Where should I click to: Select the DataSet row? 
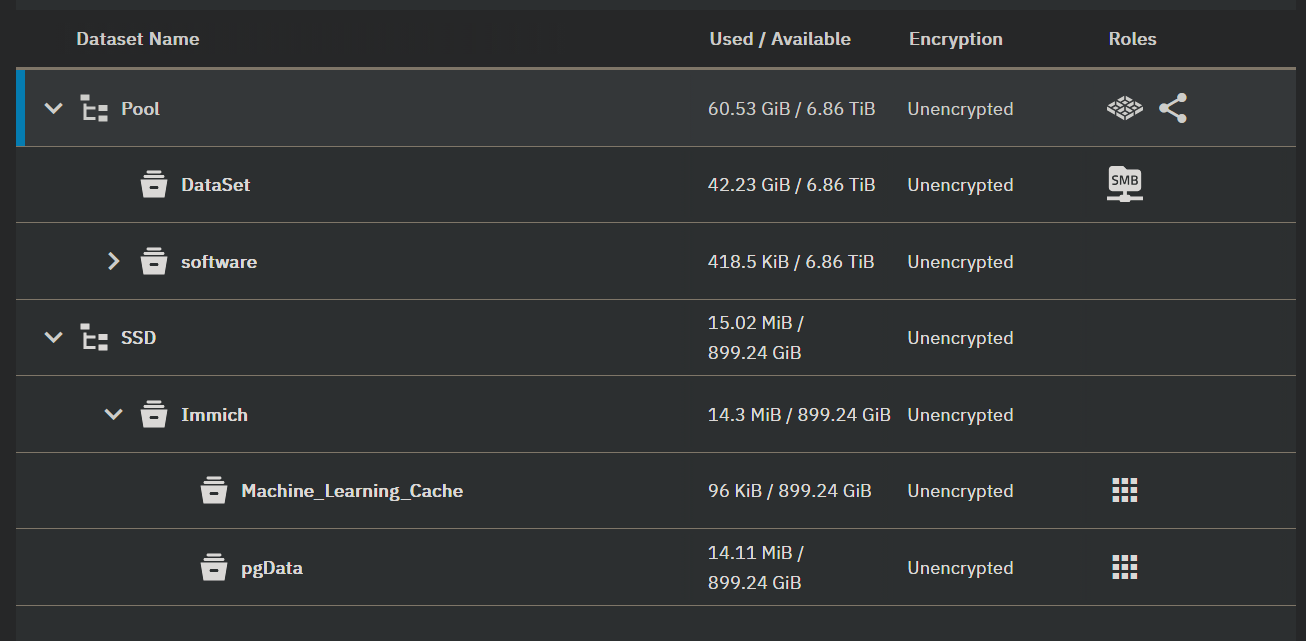[216, 185]
